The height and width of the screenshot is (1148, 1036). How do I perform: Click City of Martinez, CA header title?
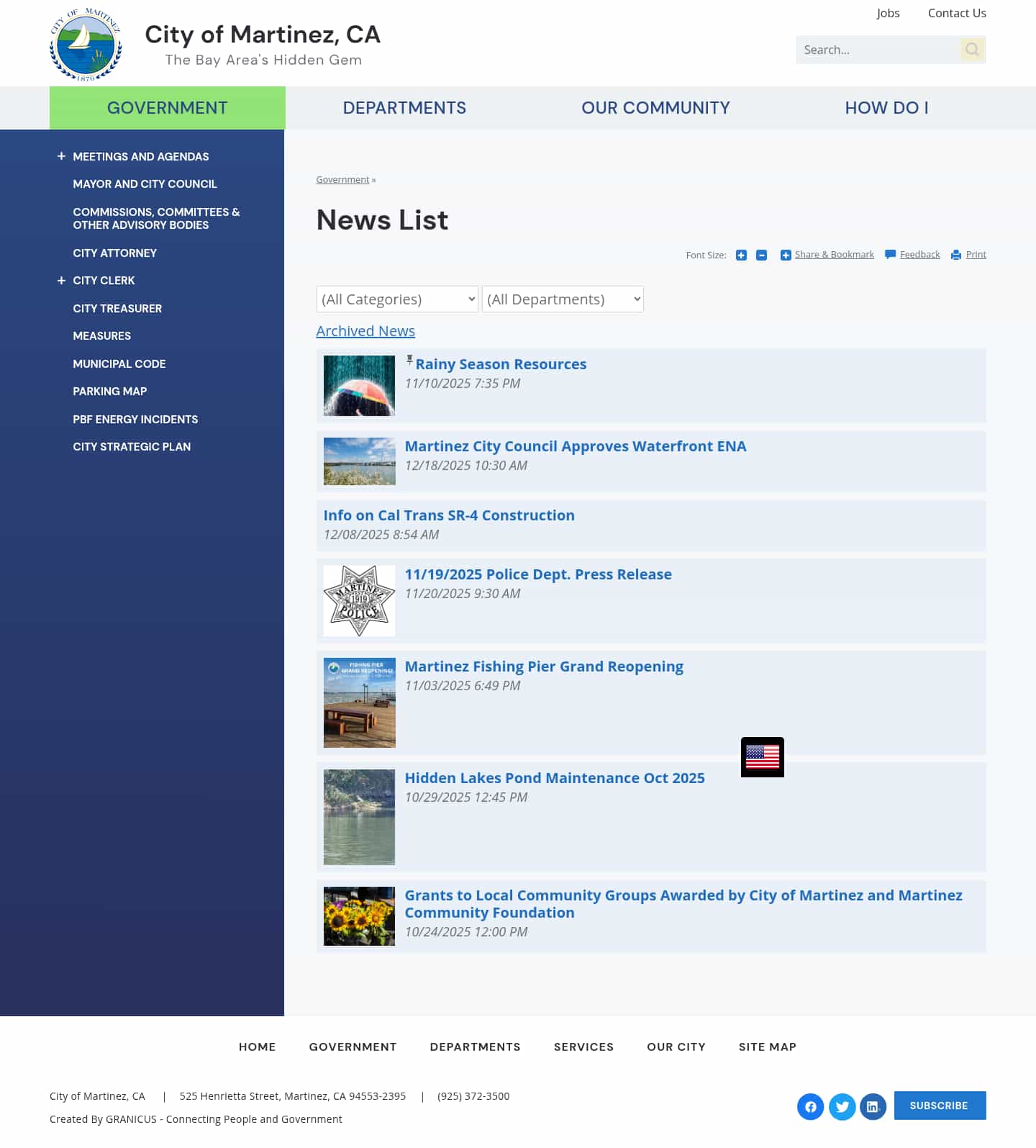pos(263,35)
